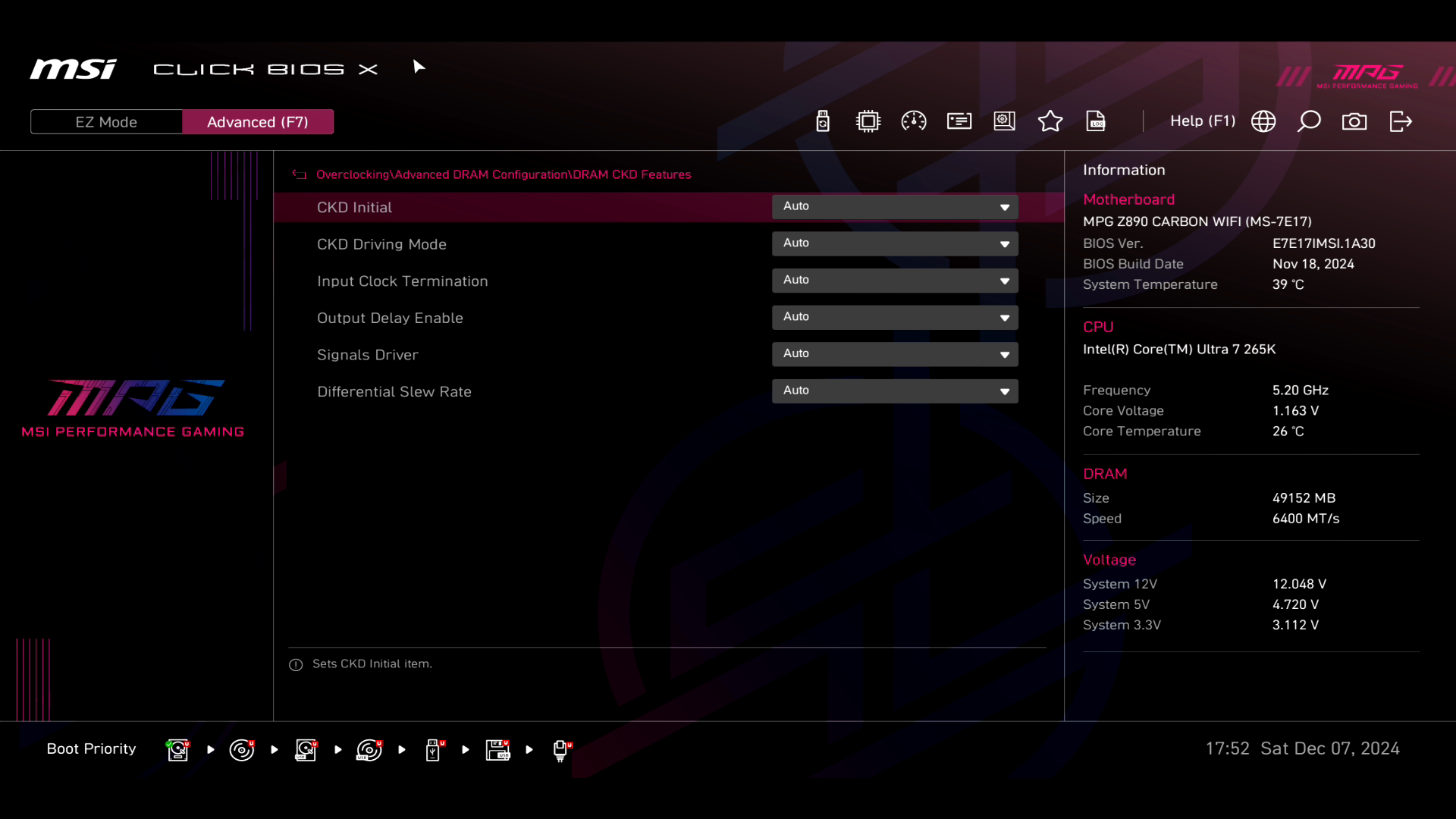
Task: Open the speedometer overclocking icon
Action: point(913,121)
